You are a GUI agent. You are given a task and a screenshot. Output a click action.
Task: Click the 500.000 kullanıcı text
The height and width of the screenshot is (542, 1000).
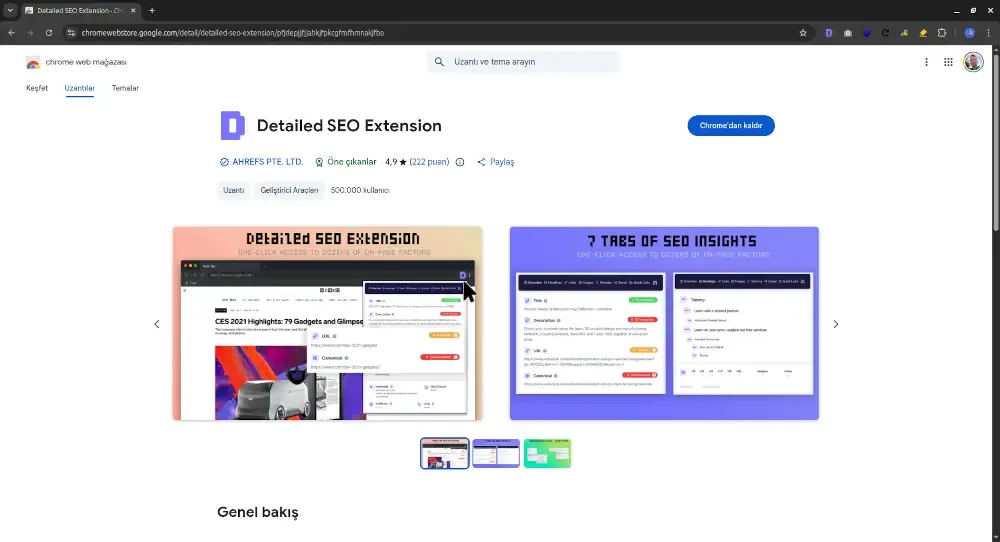coord(360,190)
